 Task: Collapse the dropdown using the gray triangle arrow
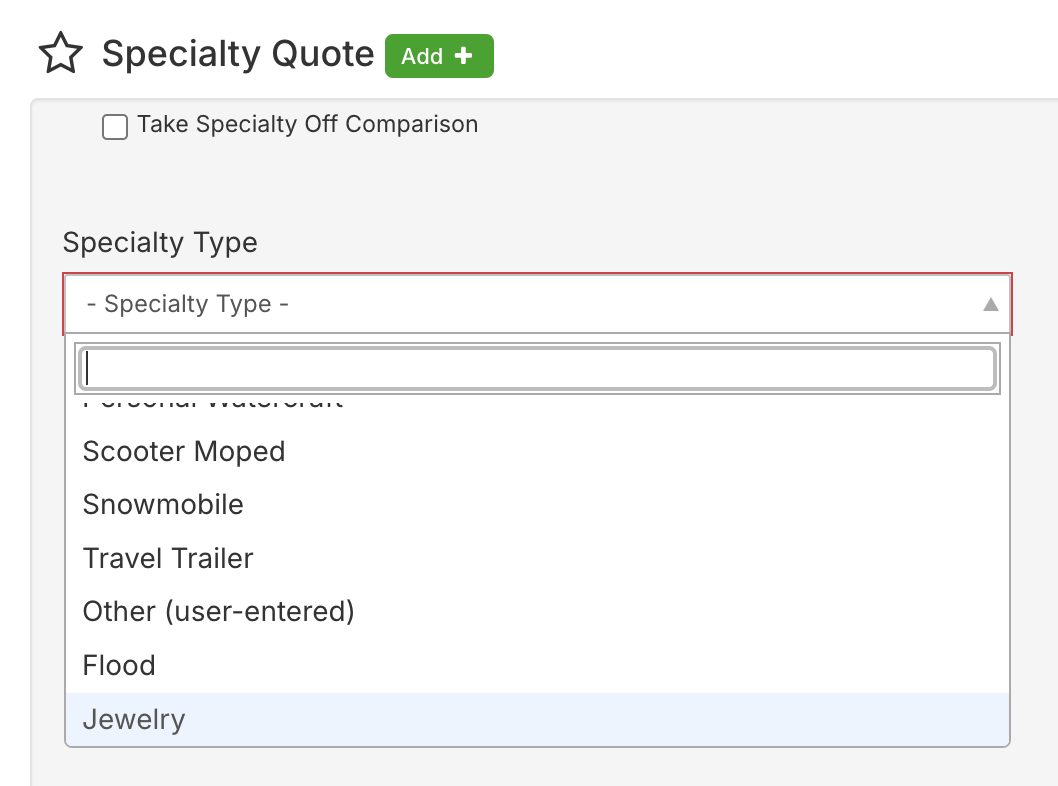tap(990, 304)
